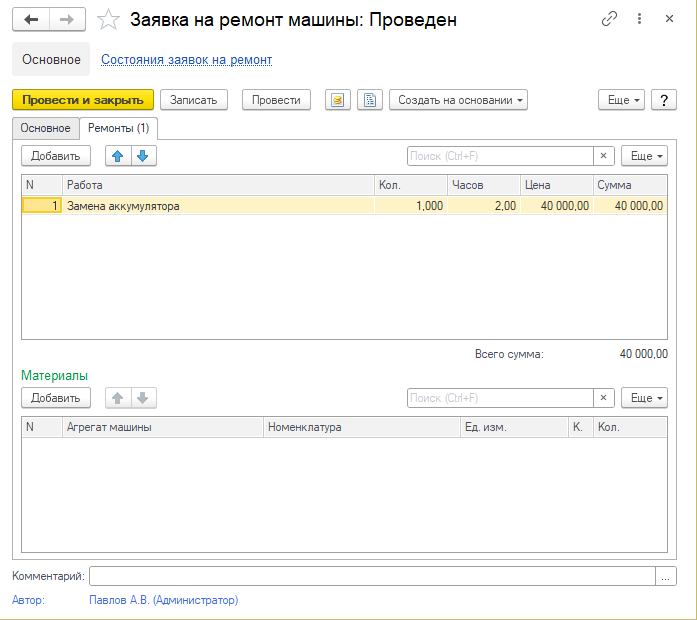Add a row to the materials table

coord(56,398)
